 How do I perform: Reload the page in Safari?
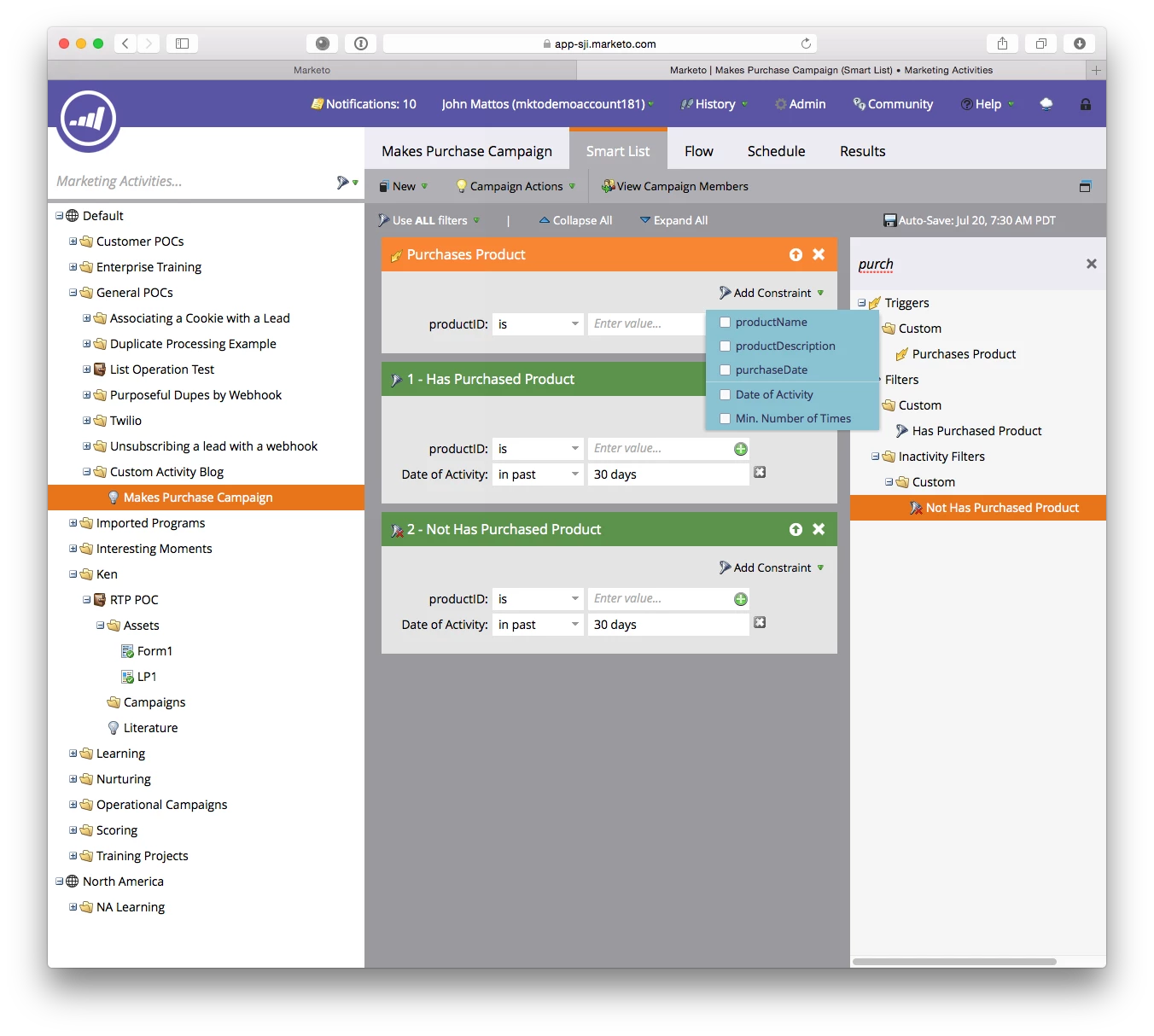[806, 44]
